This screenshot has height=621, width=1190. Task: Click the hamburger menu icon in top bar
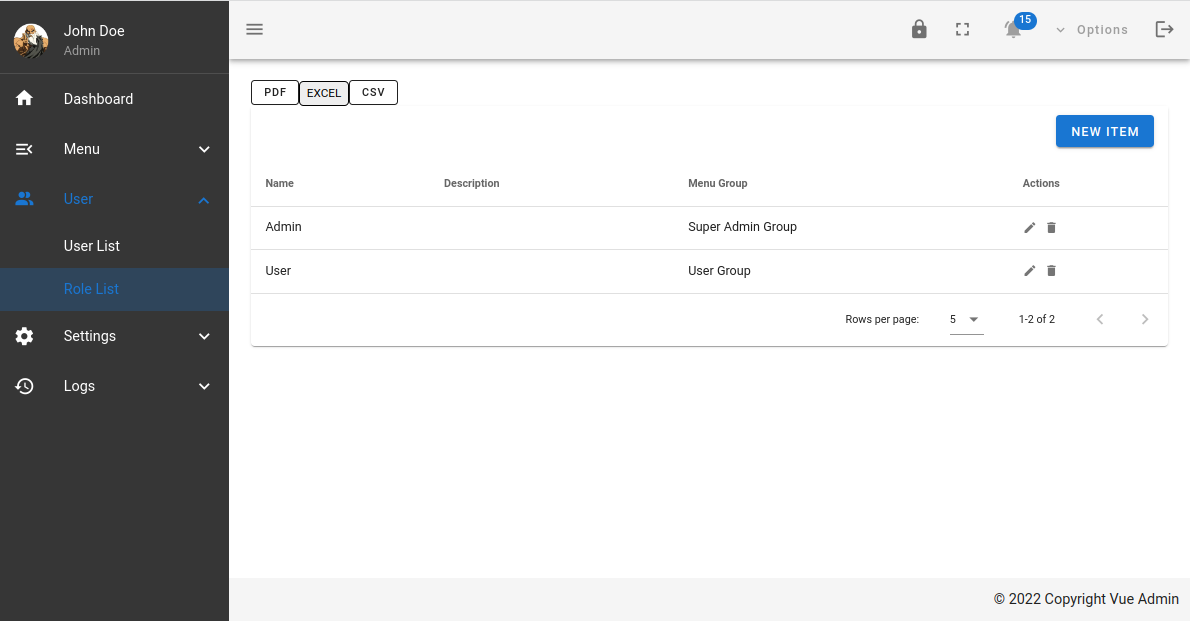255,30
